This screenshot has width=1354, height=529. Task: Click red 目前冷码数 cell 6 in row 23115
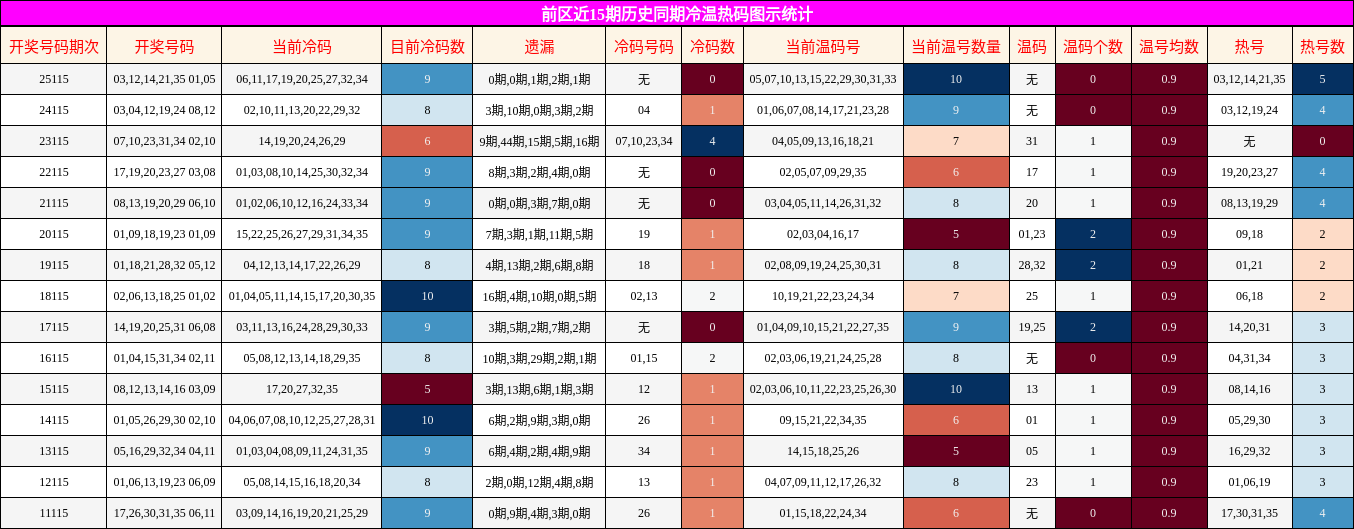click(x=427, y=141)
